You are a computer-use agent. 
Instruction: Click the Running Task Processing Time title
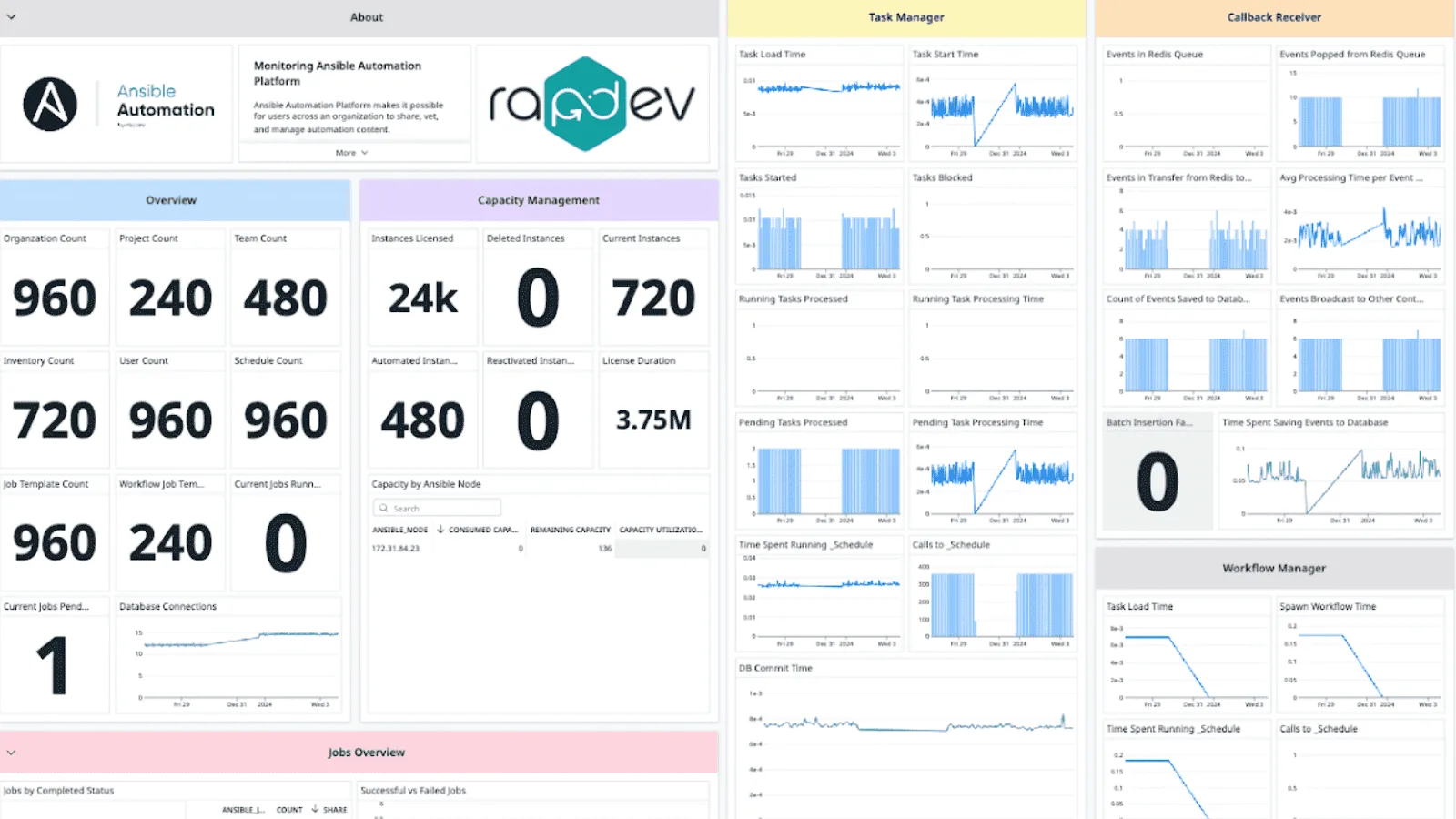coord(978,298)
